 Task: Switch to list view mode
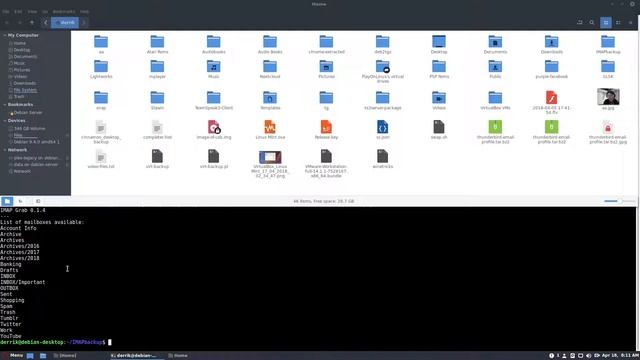click(x=618, y=22)
